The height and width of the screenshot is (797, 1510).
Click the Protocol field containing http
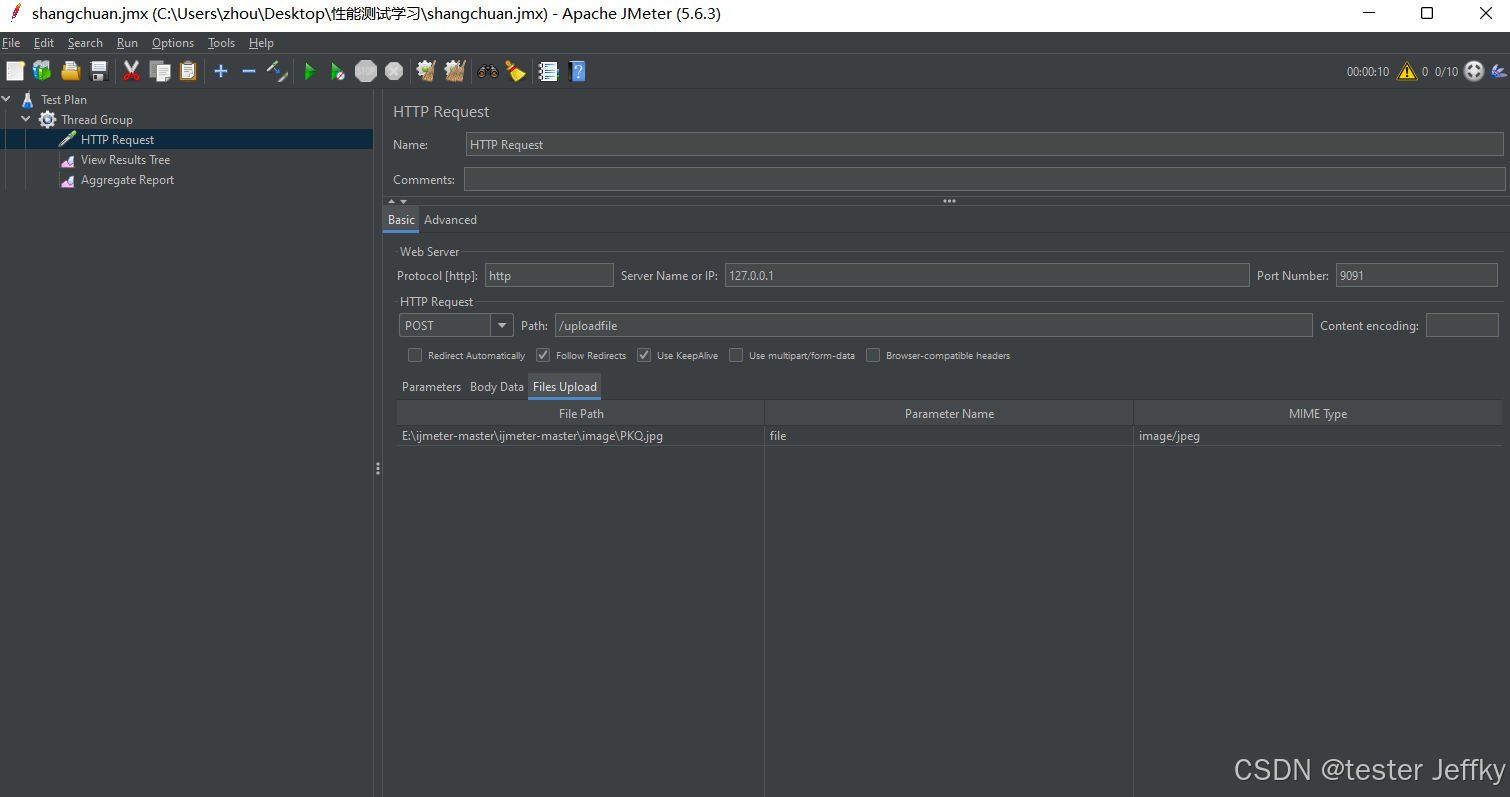click(x=549, y=275)
